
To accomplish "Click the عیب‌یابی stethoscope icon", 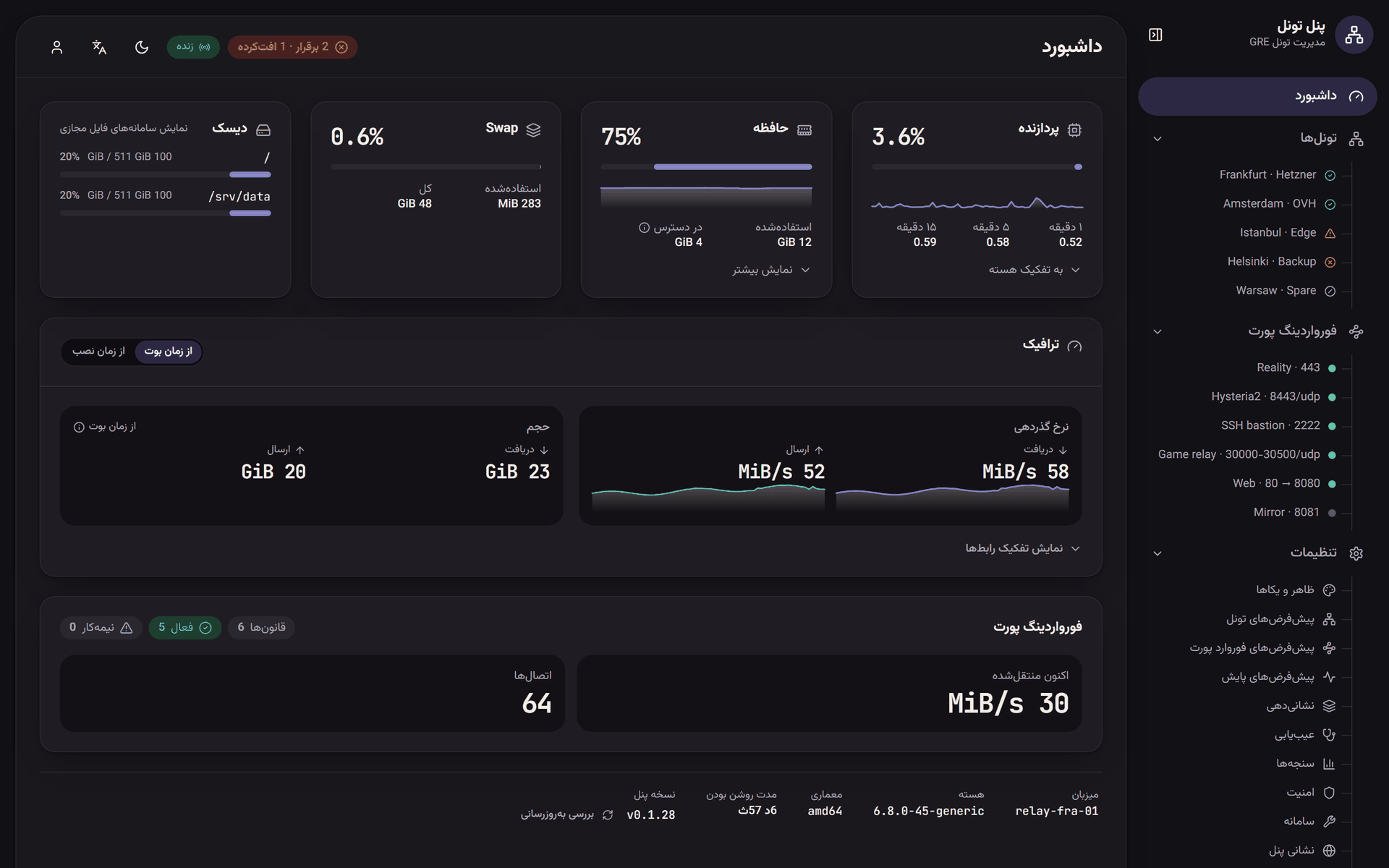I will point(1329,735).
